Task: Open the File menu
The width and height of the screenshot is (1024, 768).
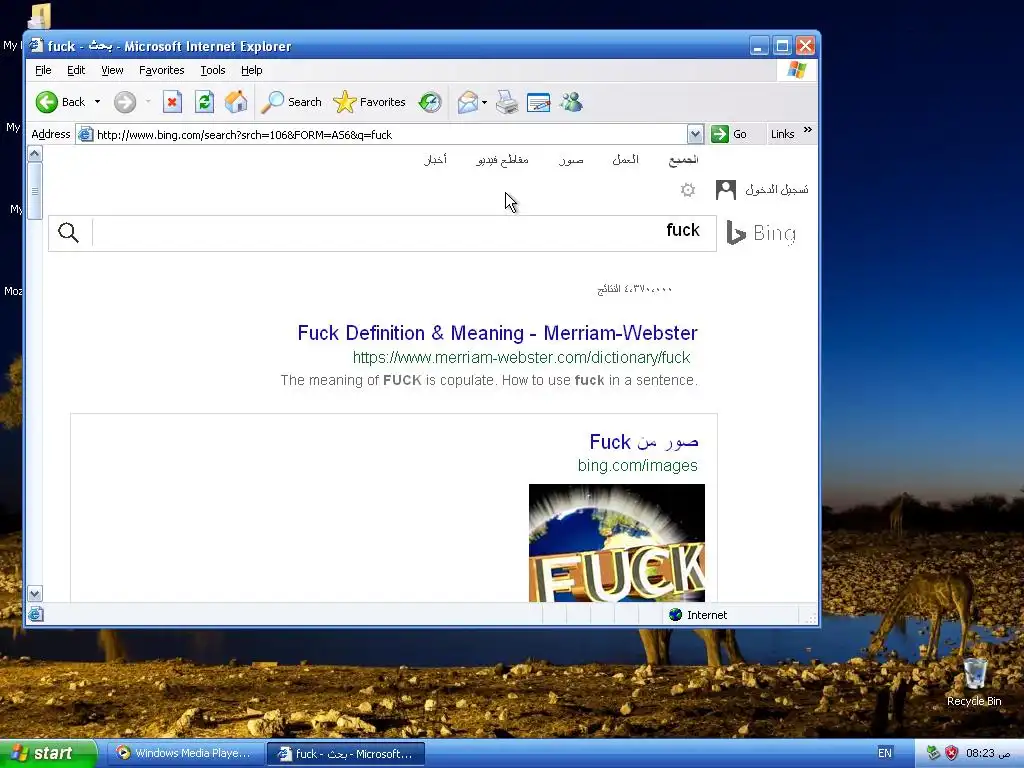Action: 43,70
